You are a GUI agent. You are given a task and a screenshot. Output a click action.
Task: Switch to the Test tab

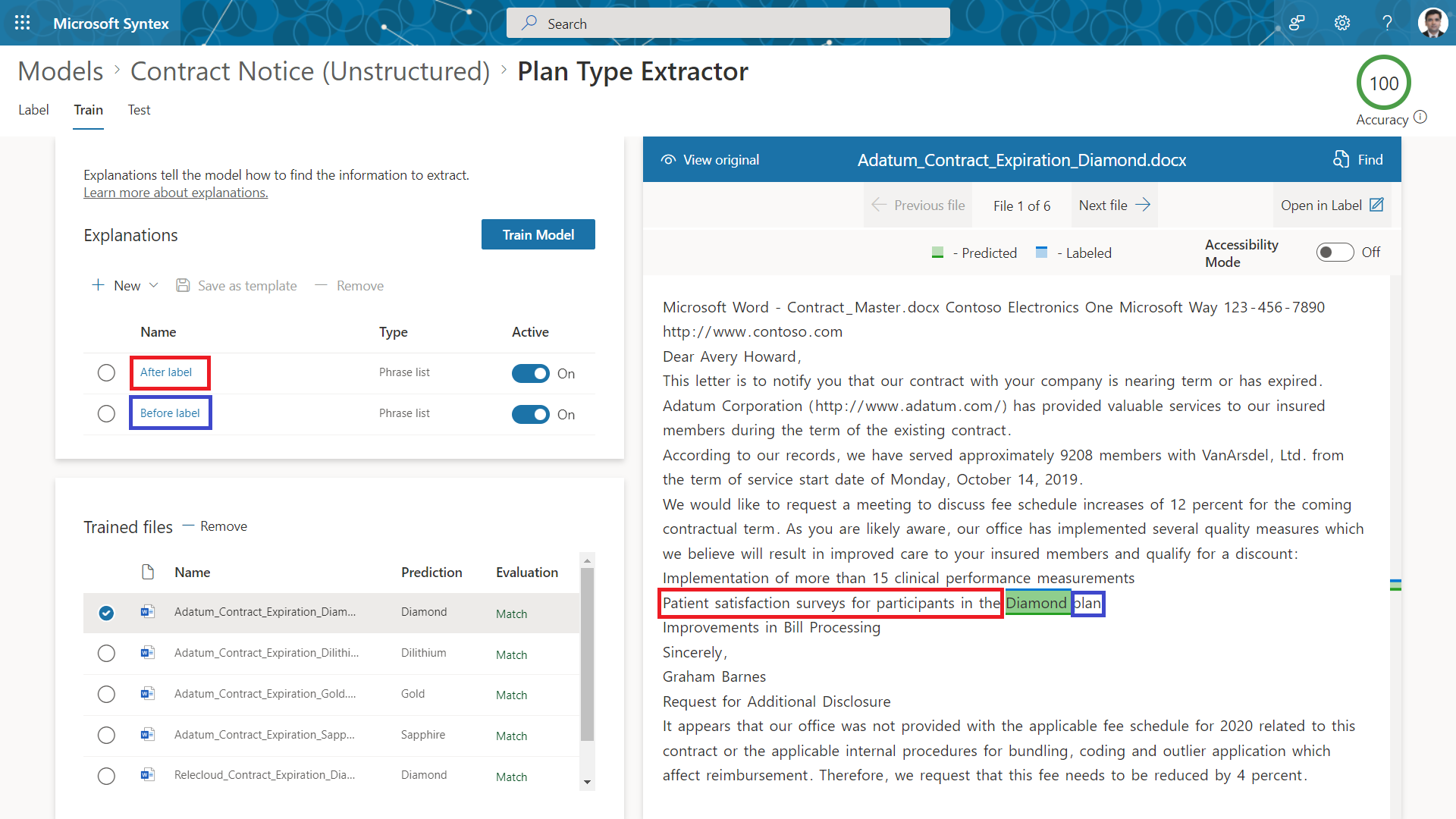(139, 110)
